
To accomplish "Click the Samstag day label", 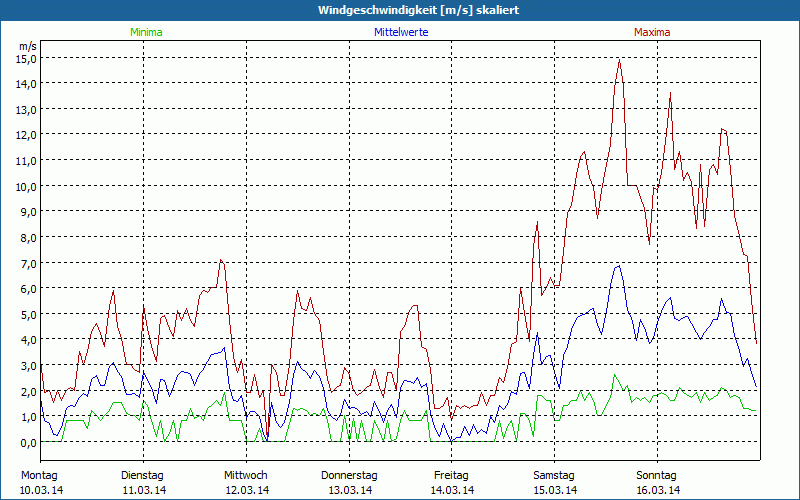I will coord(554,475).
